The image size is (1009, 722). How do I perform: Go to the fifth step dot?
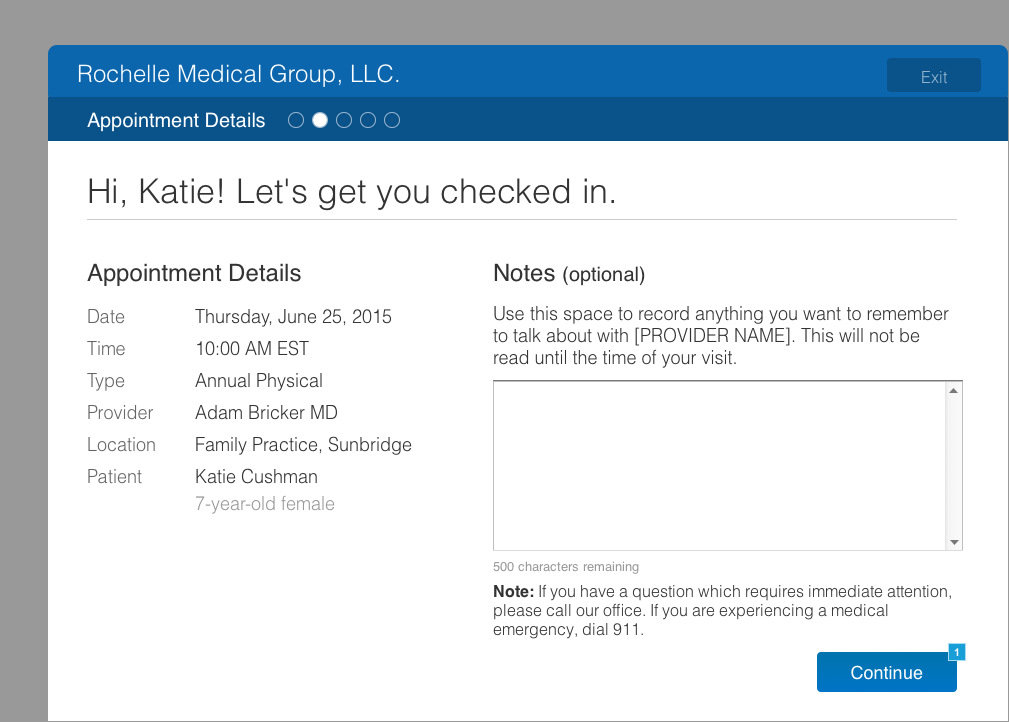(392, 120)
